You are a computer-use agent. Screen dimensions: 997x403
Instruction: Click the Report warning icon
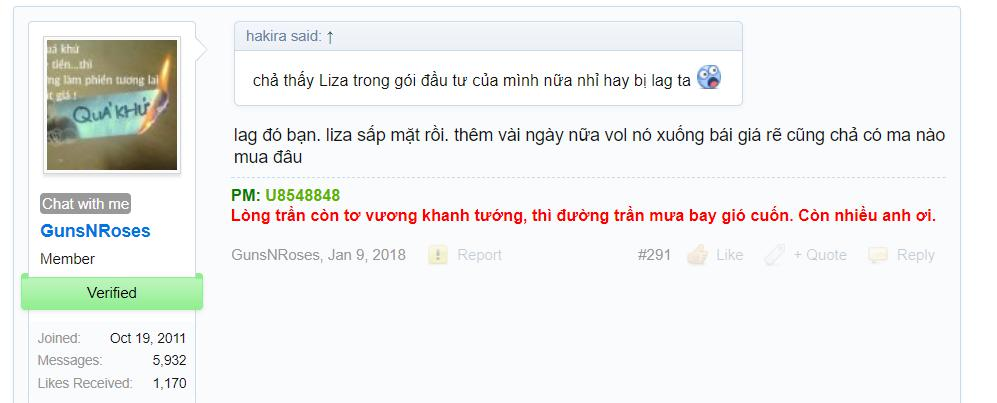pos(437,255)
